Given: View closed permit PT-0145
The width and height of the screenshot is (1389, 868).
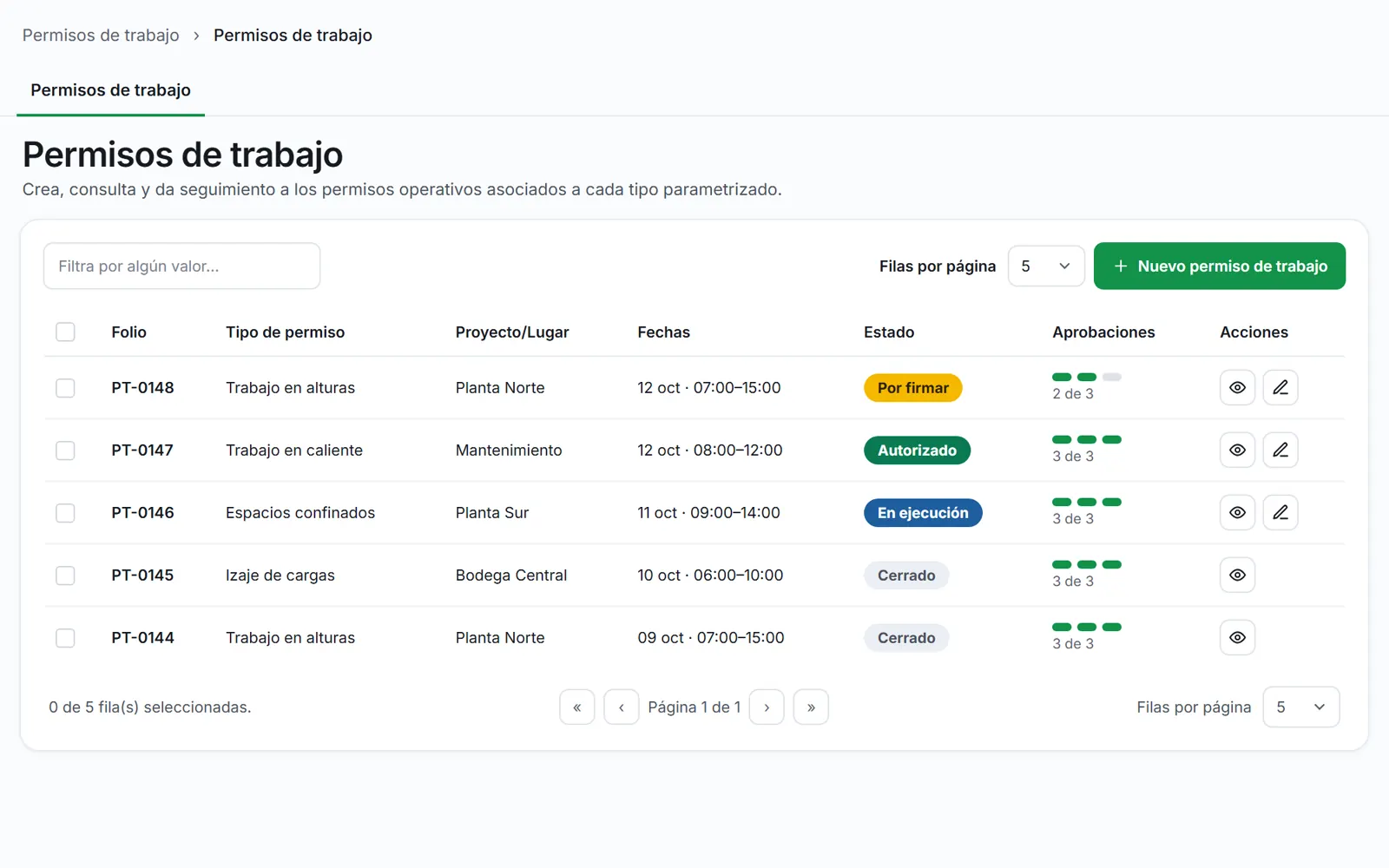Looking at the screenshot, I should tap(1237, 575).
